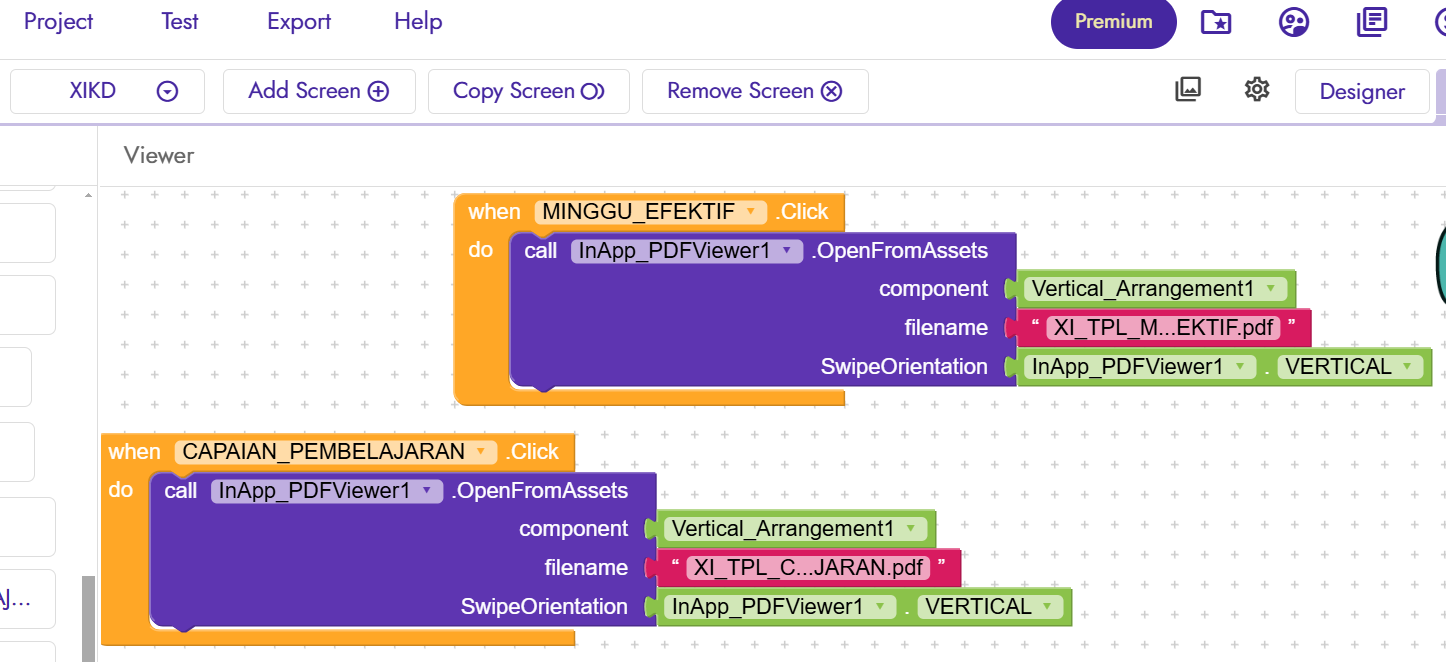
Task: Click the Viewer panel label
Action: point(159,155)
